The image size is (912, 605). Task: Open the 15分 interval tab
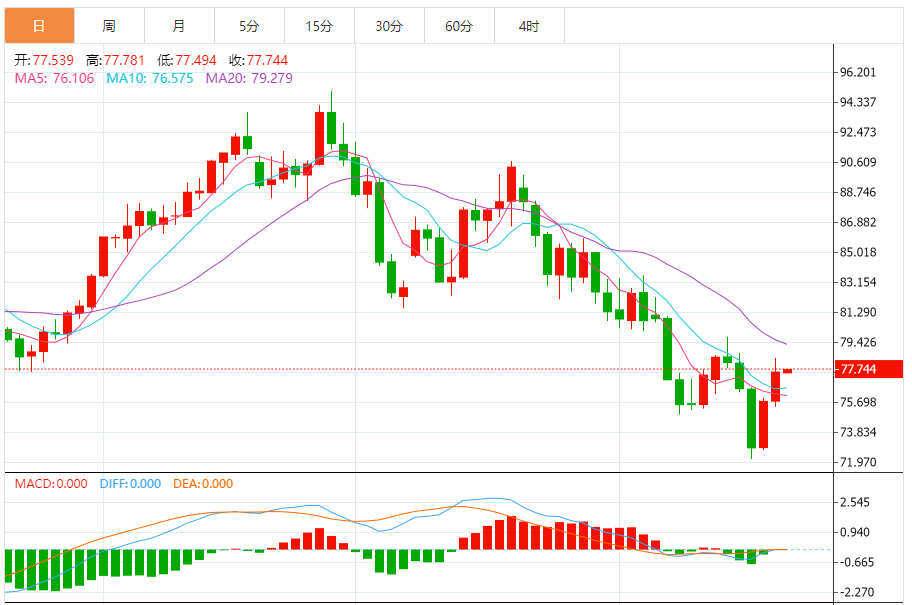(x=319, y=26)
